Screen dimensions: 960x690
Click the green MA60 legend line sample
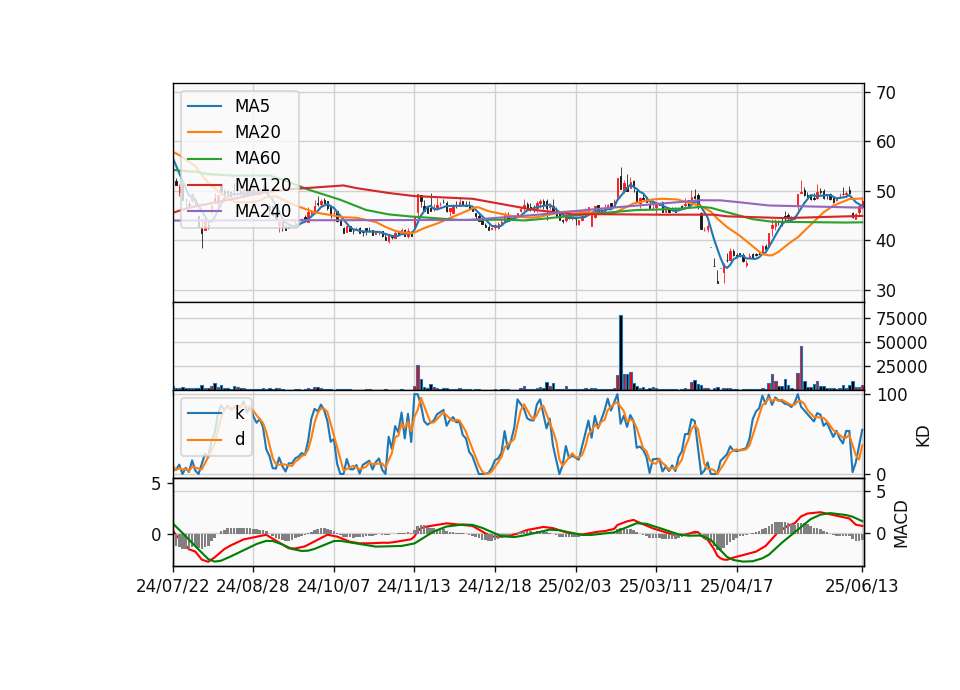pyautogui.click(x=204, y=159)
